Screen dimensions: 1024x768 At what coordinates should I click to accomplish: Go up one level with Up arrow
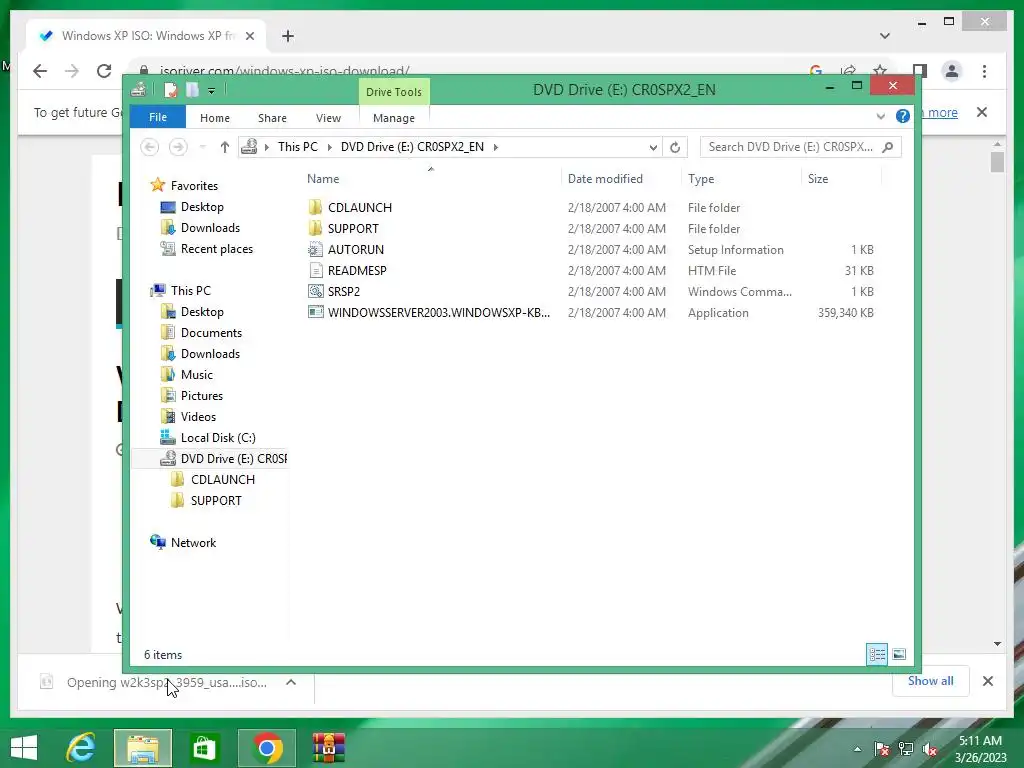pos(225,147)
